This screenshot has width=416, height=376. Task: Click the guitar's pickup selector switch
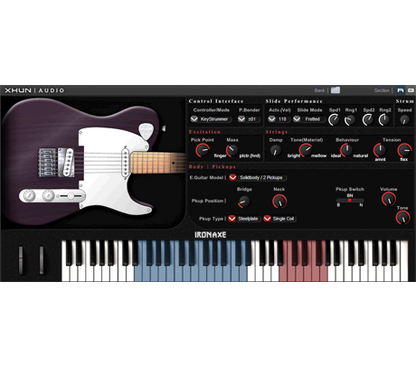pos(71,196)
